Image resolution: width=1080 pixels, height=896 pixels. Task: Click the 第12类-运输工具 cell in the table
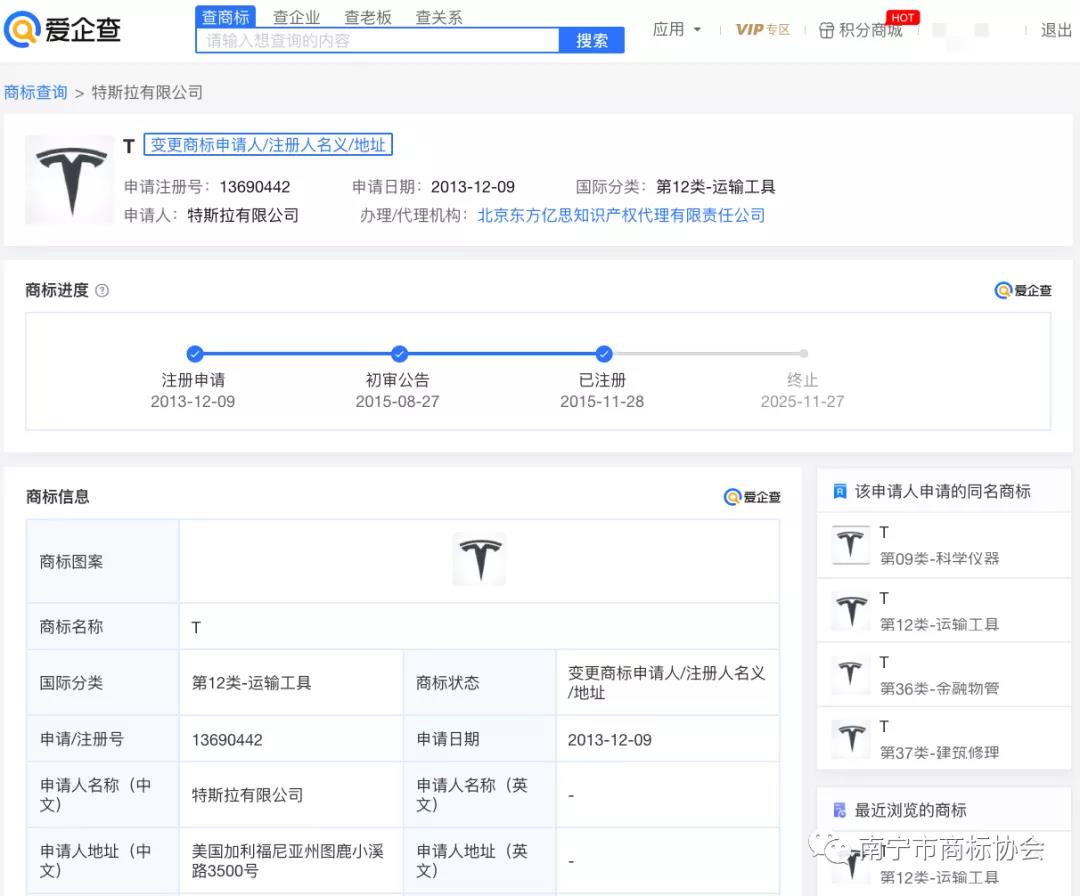click(x=291, y=683)
